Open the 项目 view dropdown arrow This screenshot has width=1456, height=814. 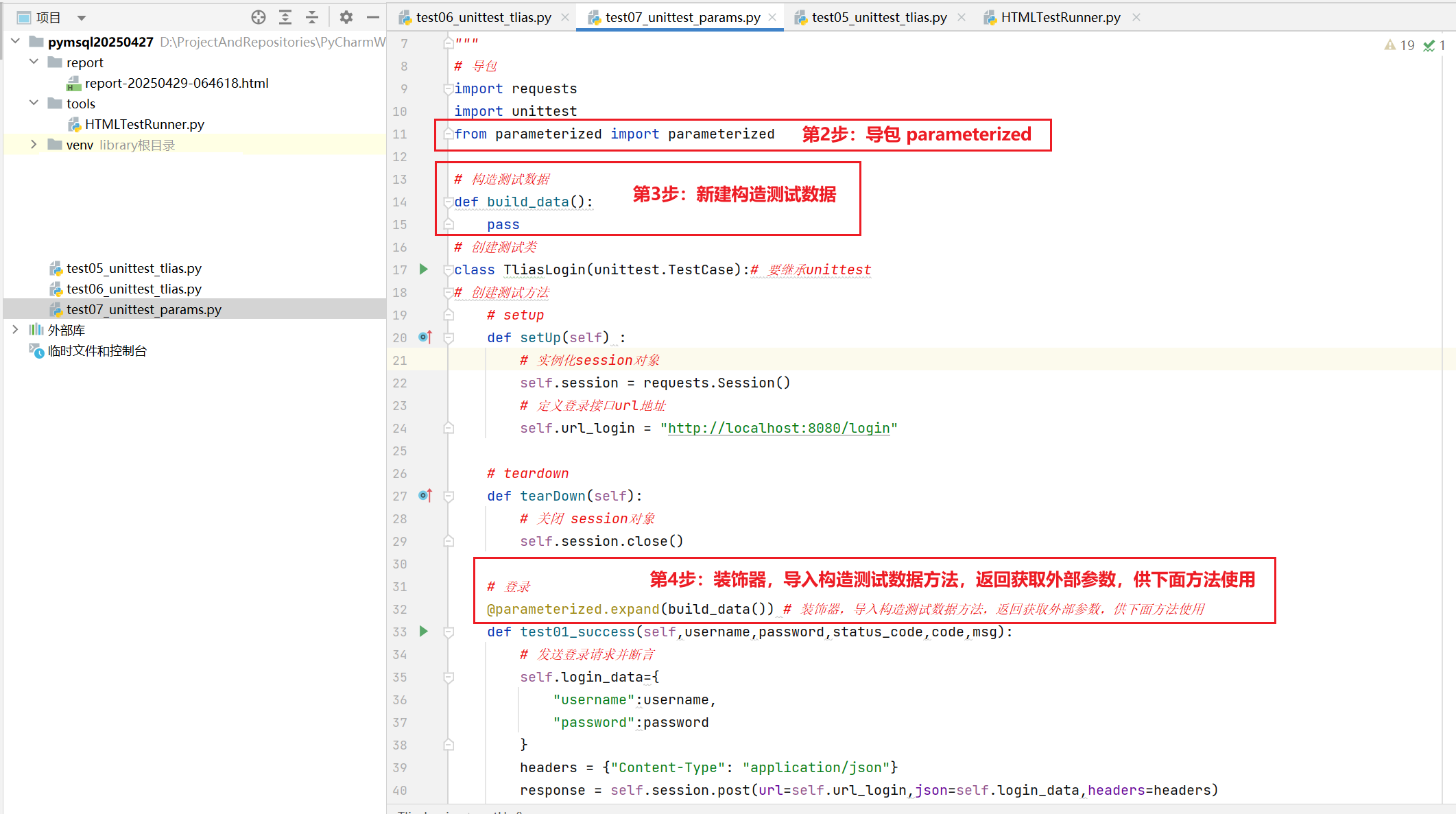point(82,18)
